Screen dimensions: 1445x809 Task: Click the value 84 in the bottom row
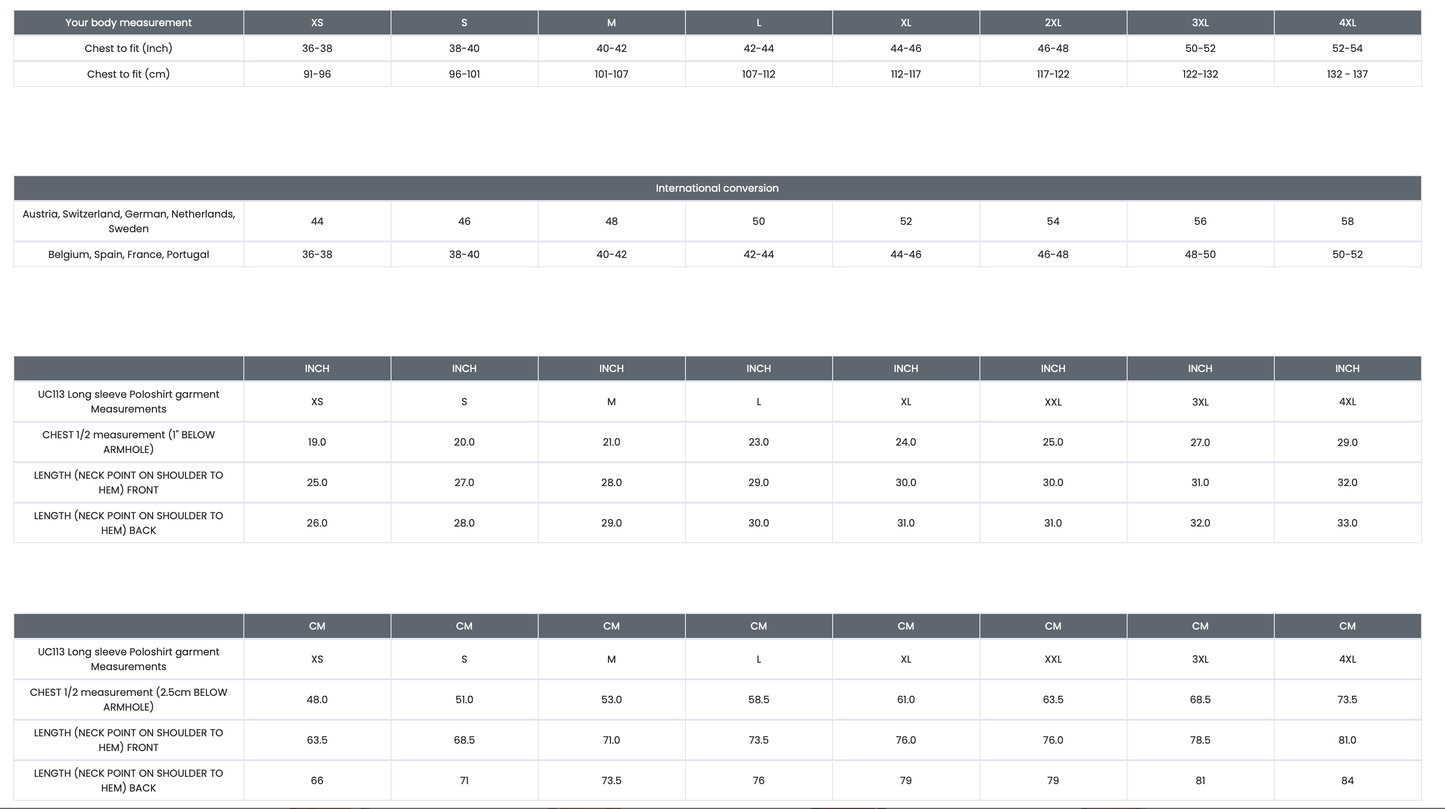1347,781
